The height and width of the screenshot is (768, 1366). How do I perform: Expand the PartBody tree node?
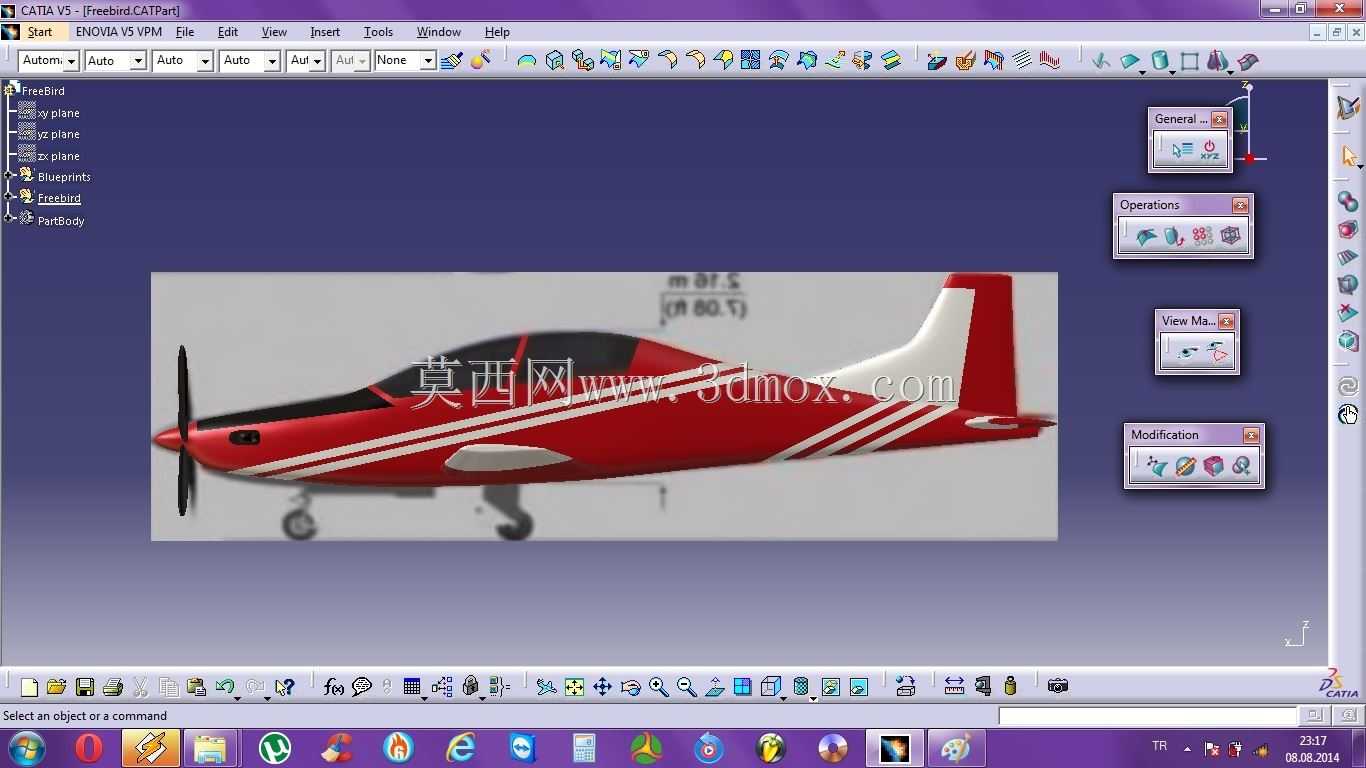[9, 219]
